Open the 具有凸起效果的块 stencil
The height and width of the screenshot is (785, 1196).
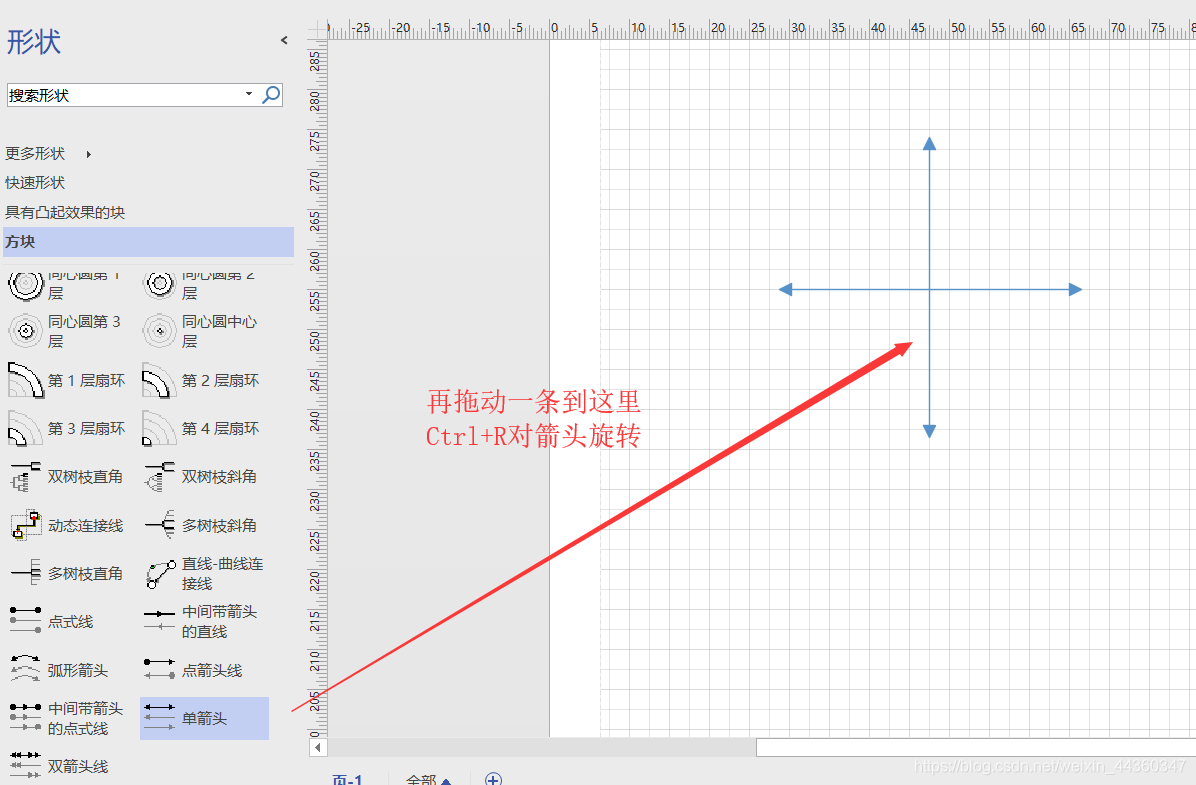tap(65, 212)
